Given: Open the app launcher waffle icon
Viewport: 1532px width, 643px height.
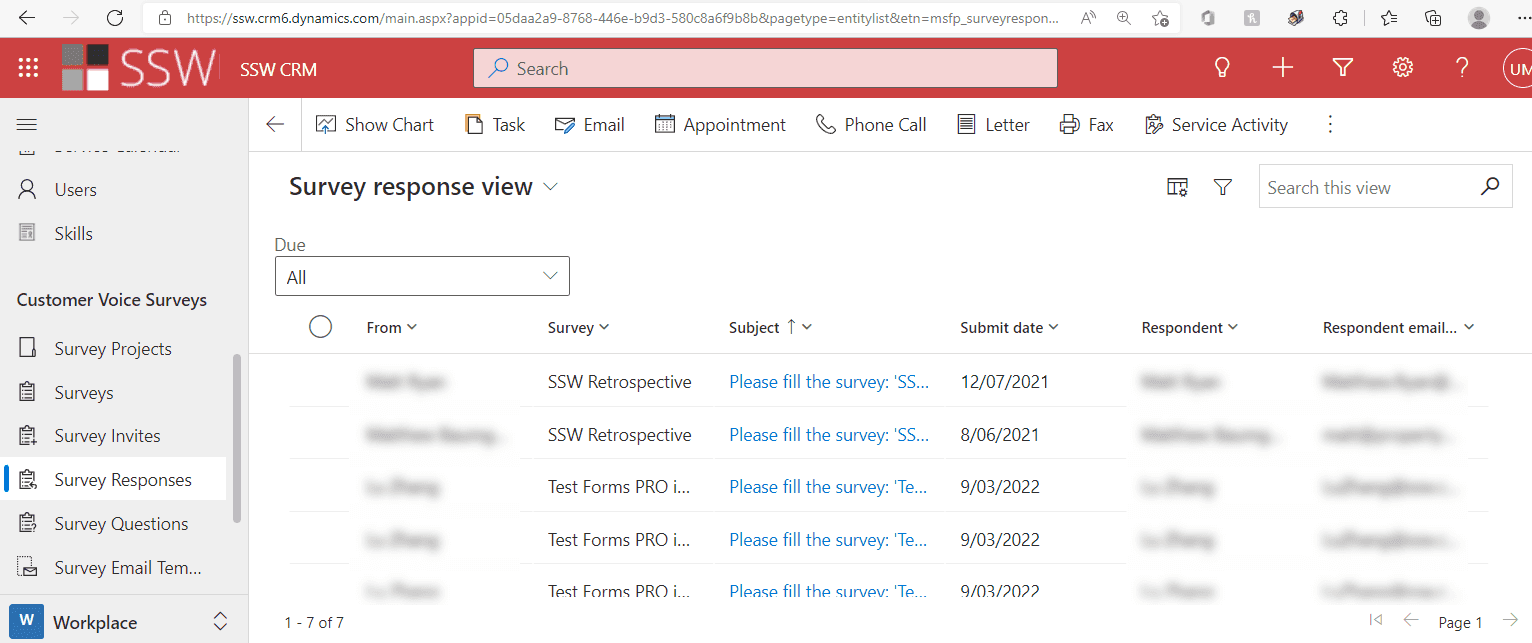Looking at the screenshot, I should click(28, 68).
